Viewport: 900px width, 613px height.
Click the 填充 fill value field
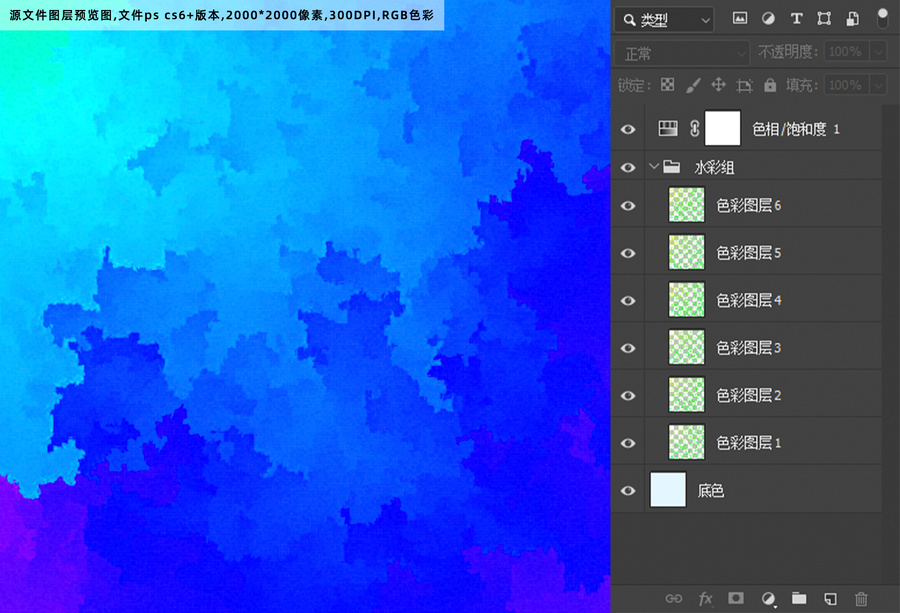[x=846, y=86]
